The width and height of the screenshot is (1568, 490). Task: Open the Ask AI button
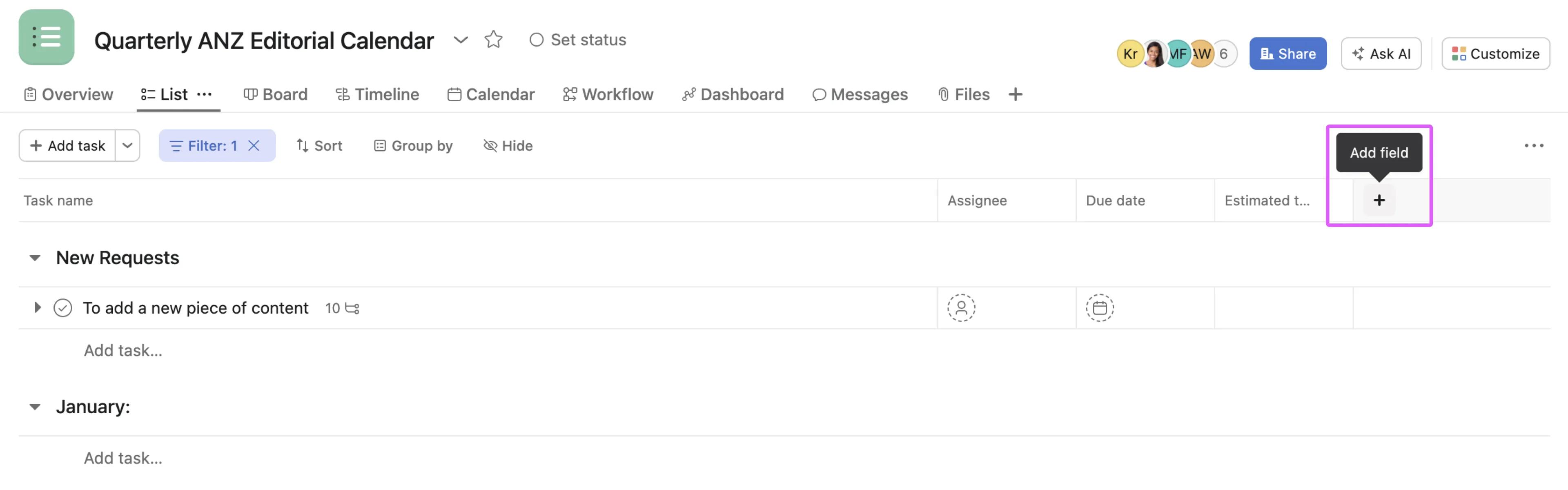(x=1381, y=53)
